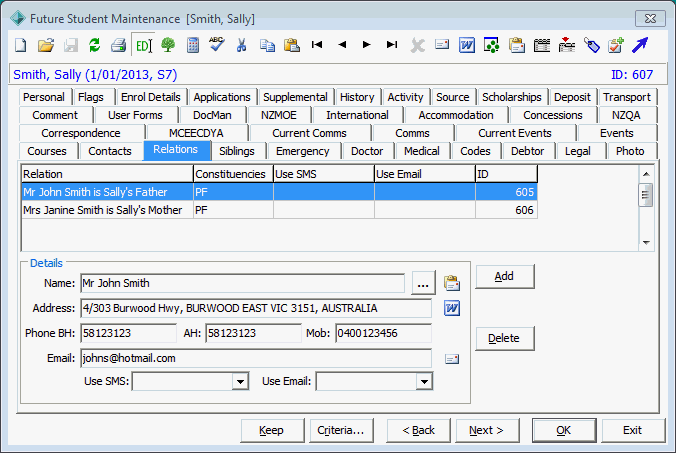Click the Open folder toolbar icon
Image resolution: width=676 pixels, height=453 pixels.
(x=45, y=45)
